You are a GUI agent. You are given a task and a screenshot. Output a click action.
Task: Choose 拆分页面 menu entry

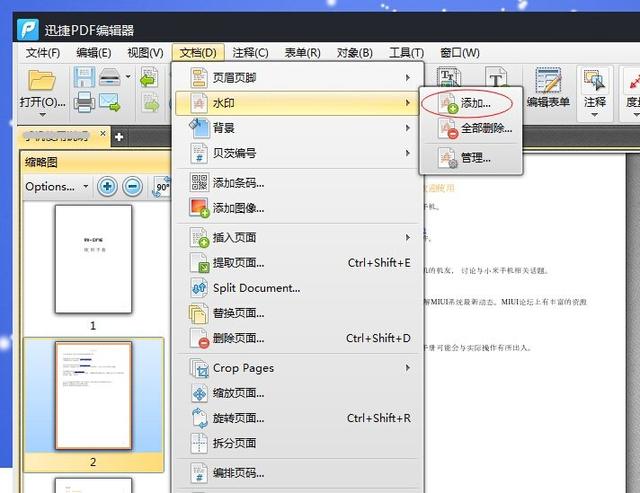[297, 443]
